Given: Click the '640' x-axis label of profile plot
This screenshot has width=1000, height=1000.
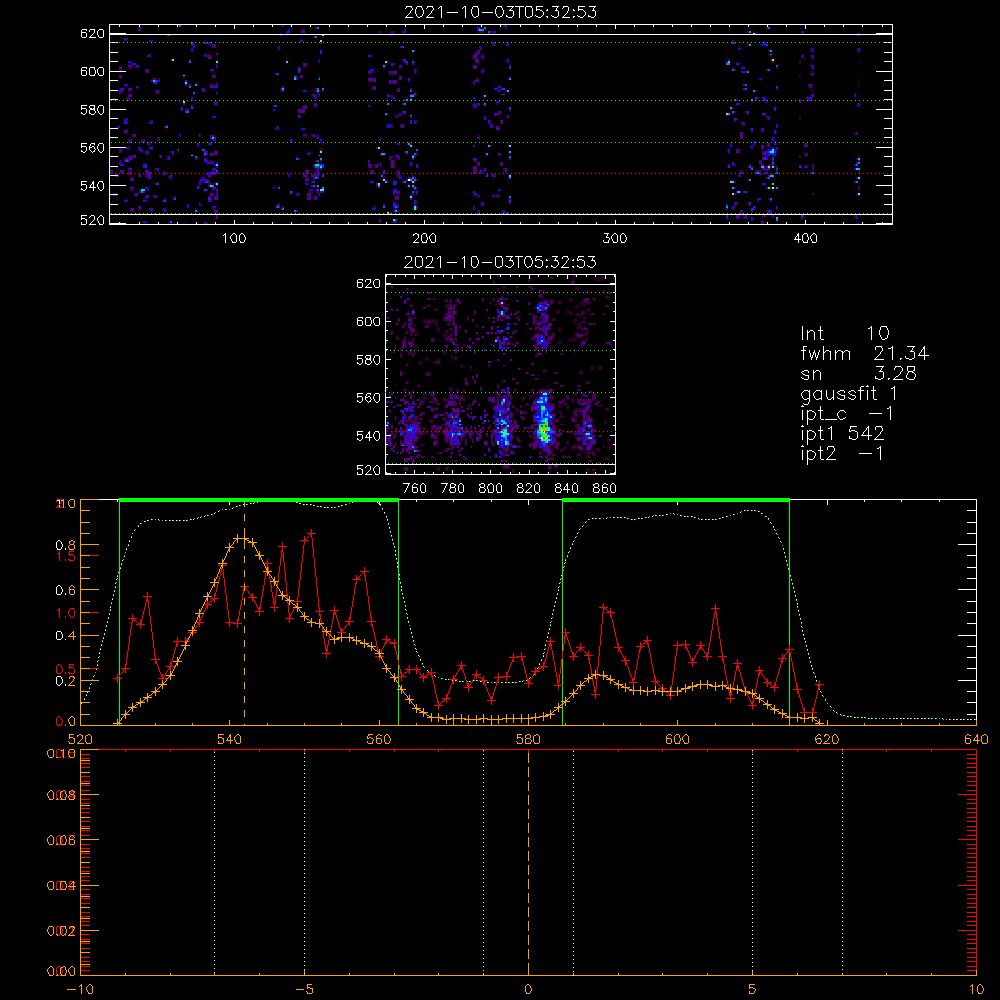Looking at the screenshot, I should point(976,739).
